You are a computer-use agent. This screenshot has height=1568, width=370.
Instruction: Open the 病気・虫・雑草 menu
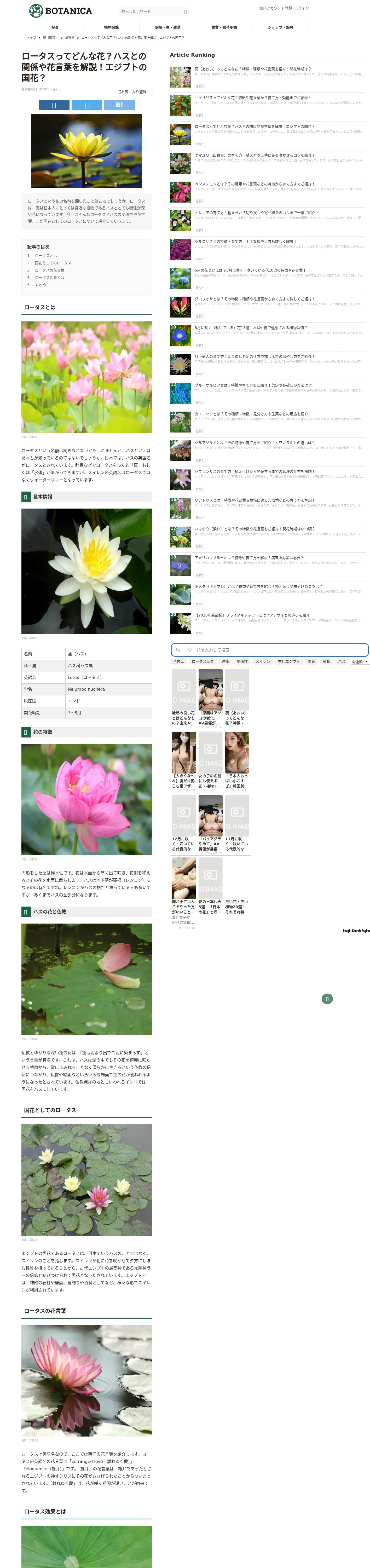pos(168,27)
